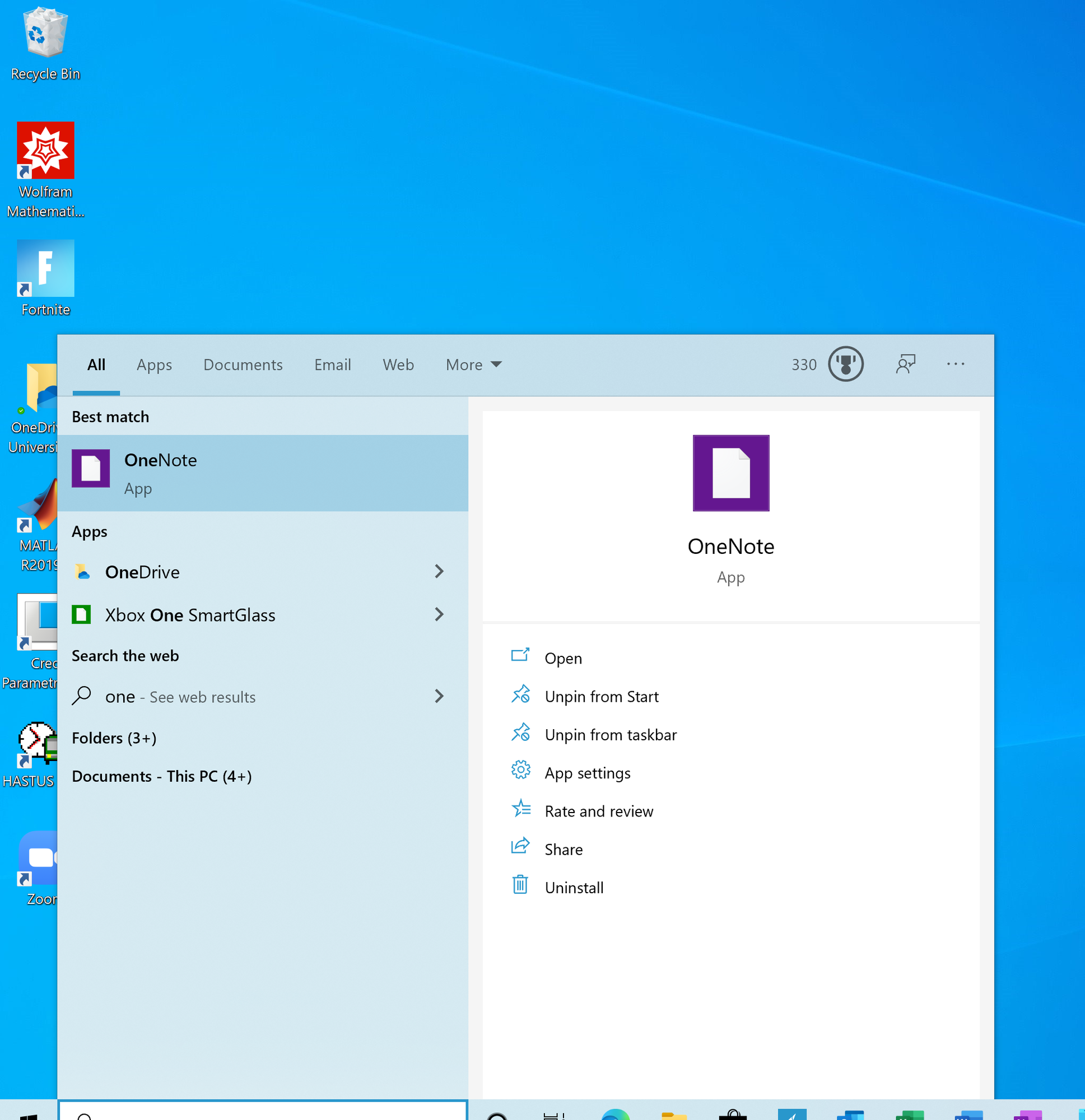
Task: Open the More dropdown in search filters
Action: click(x=474, y=365)
